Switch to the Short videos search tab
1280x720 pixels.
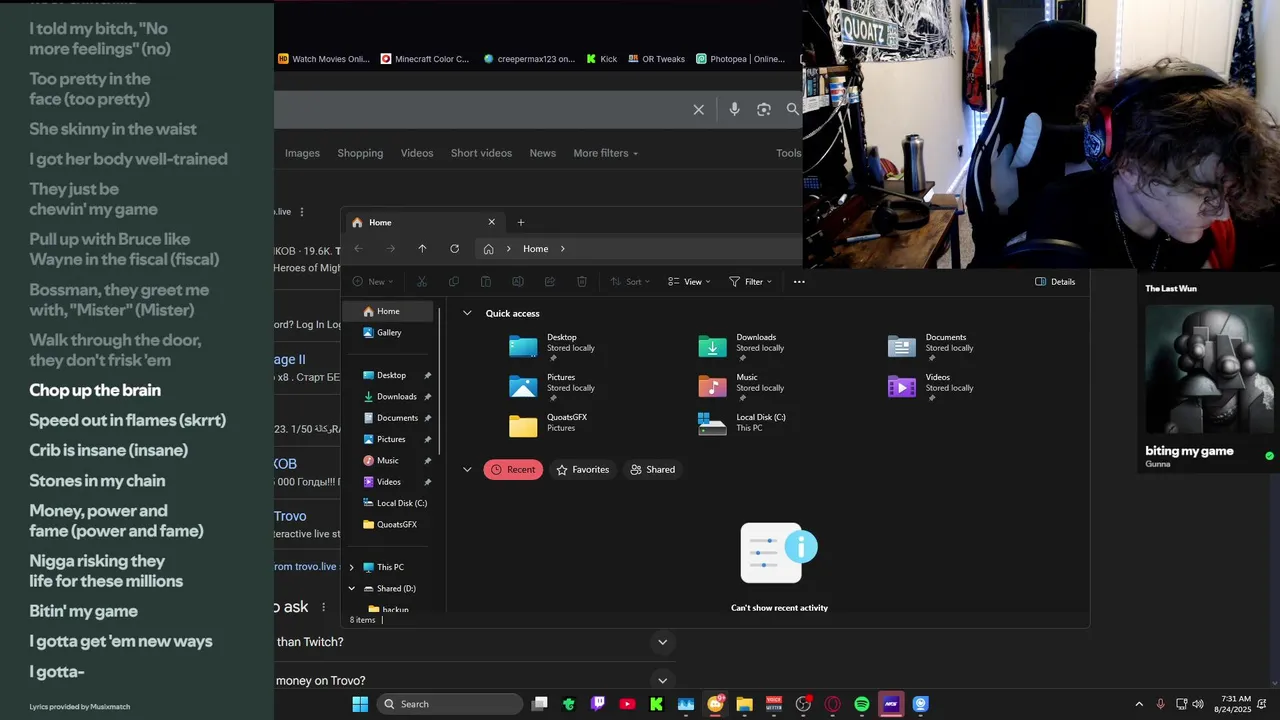tap(481, 153)
